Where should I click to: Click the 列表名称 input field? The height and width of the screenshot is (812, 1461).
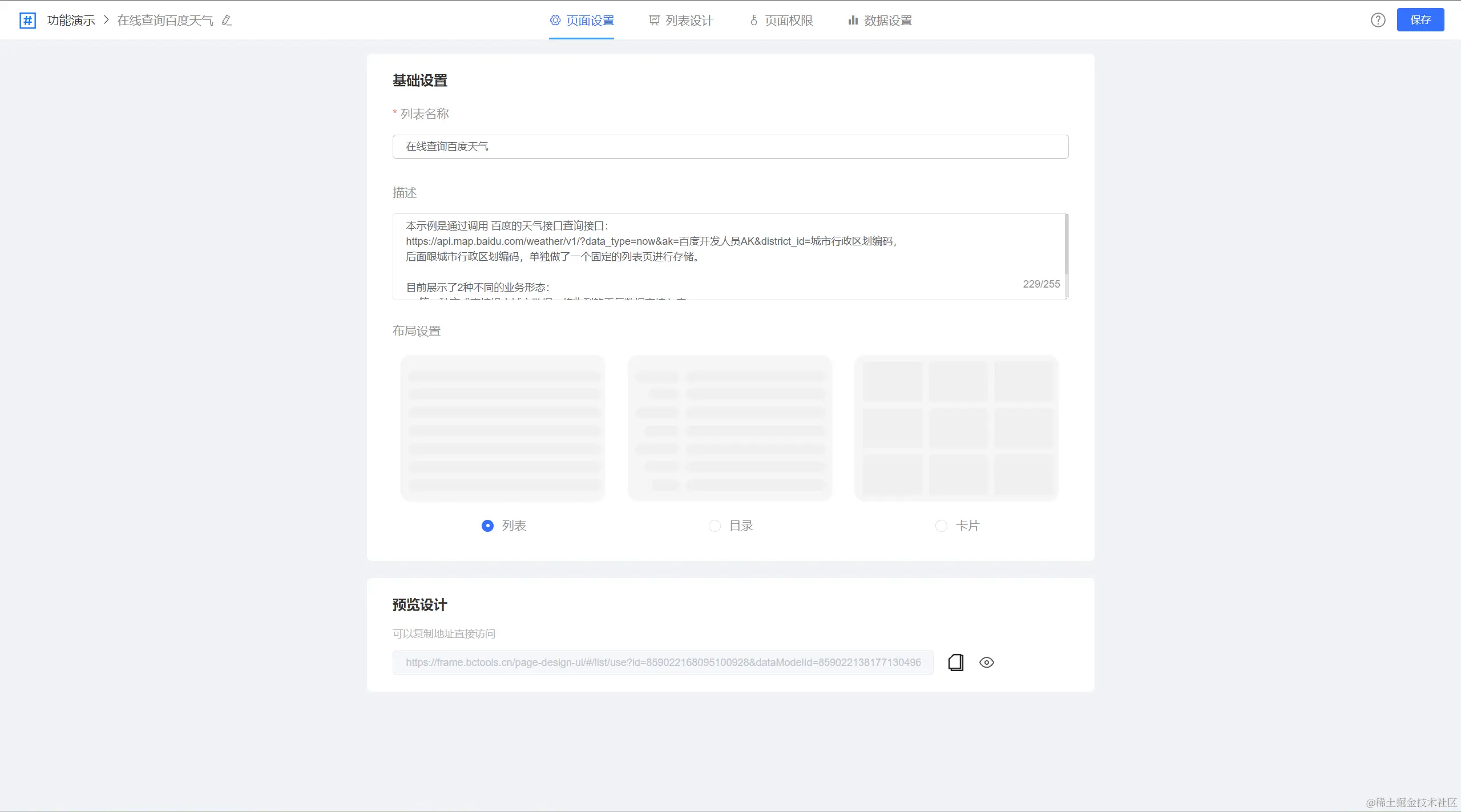pos(730,147)
